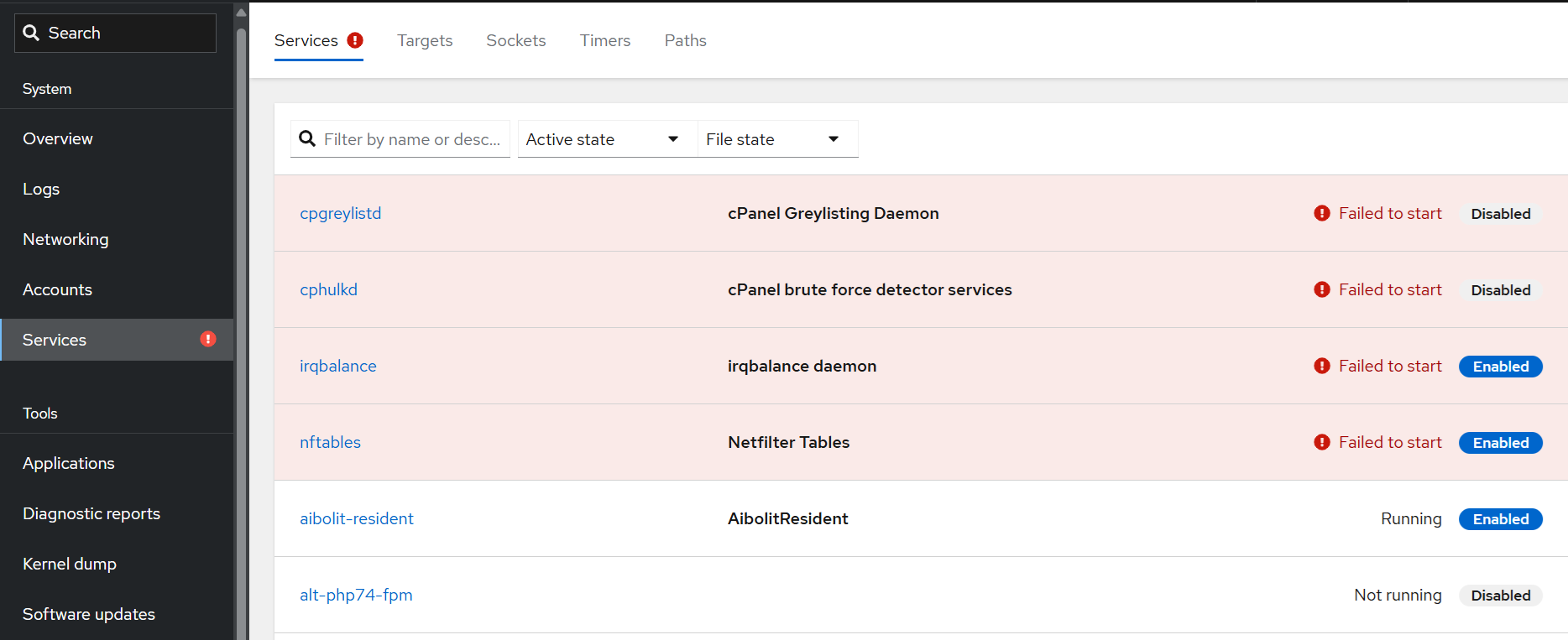Open the alt-php74-fpm service link
Viewport: 1568px width, 640px height.
click(356, 596)
